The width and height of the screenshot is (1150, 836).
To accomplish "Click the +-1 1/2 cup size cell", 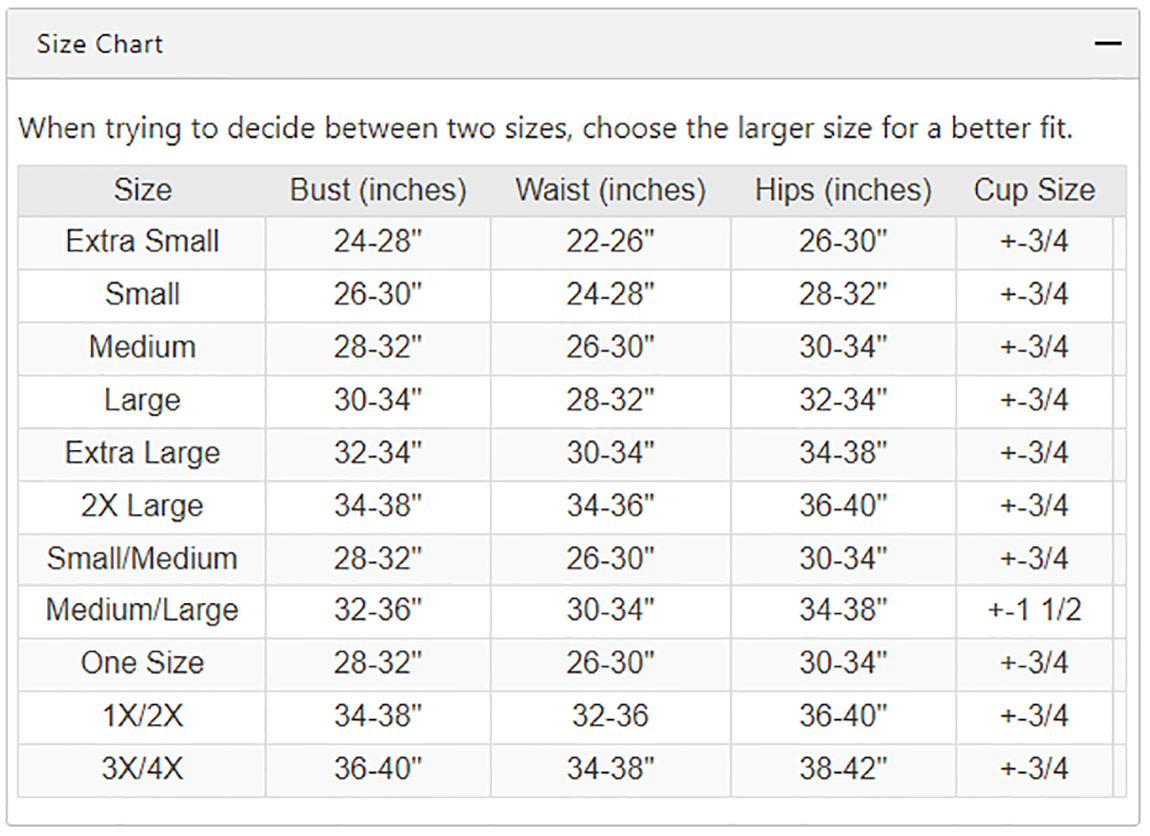I will tap(1034, 610).
